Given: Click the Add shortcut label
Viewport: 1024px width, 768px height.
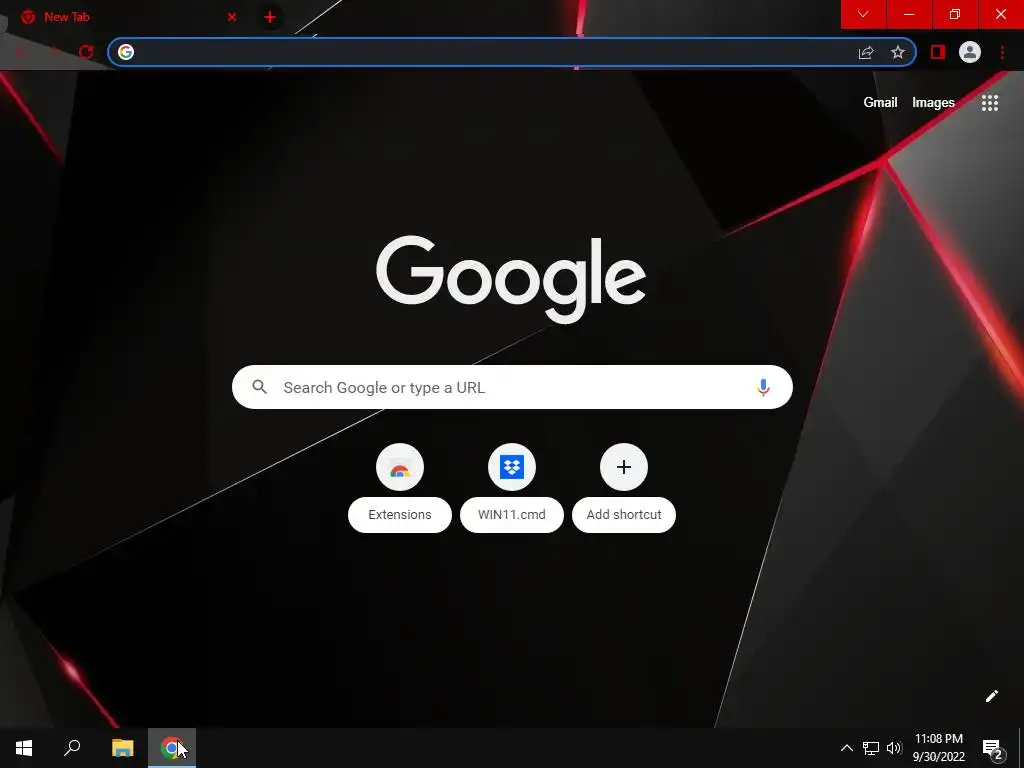Looking at the screenshot, I should click(x=624, y=515).
